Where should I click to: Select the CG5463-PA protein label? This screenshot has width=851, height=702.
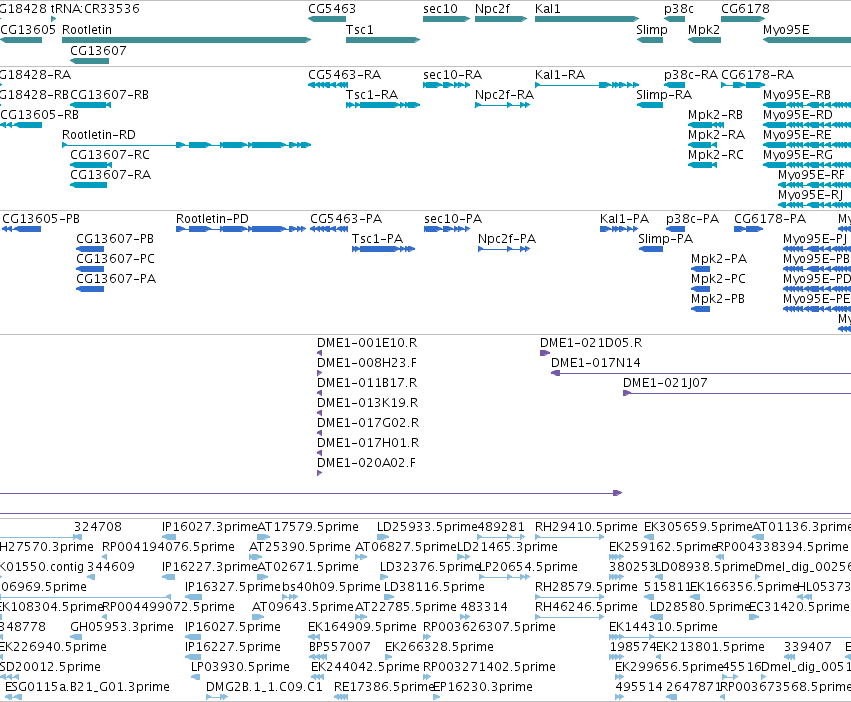(346, 219)
